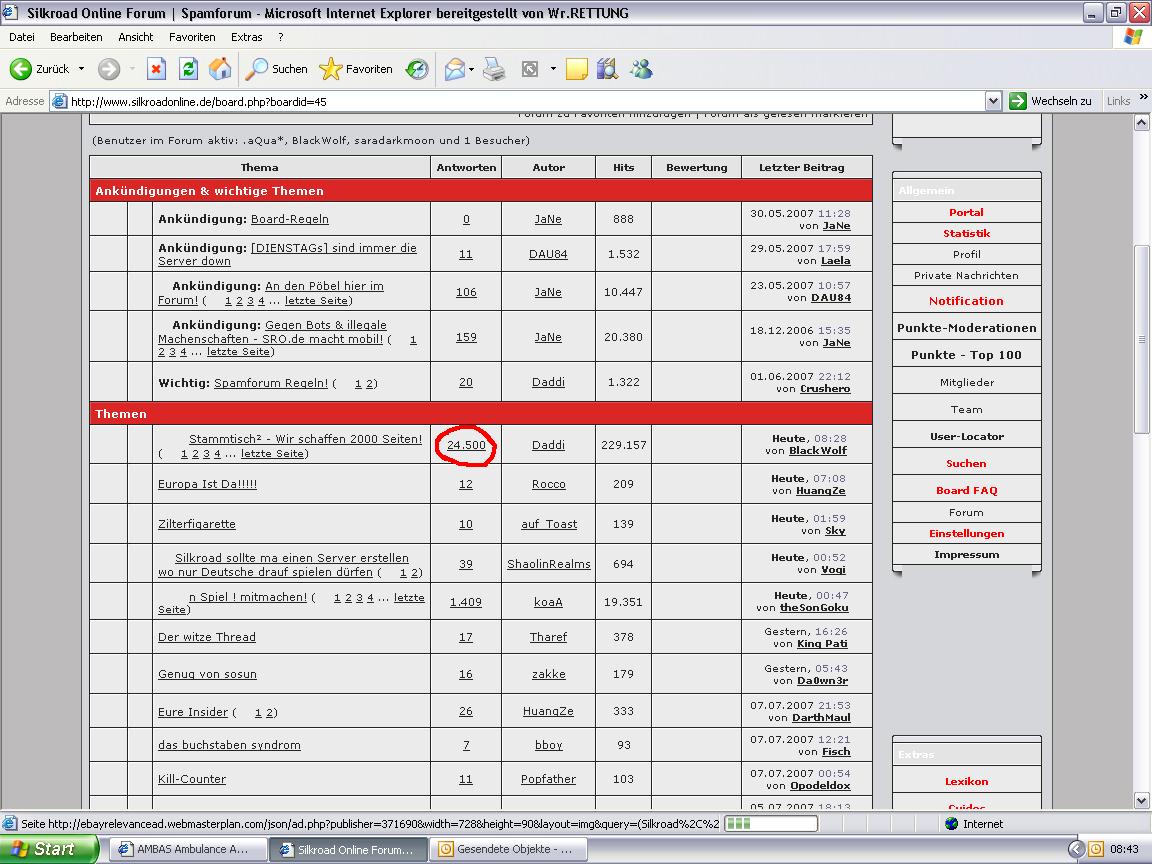Viewport: 1152px width, 864px height.
Task: Click the Windows Start button
Action: pyautogui.click(x=50, y=849)
